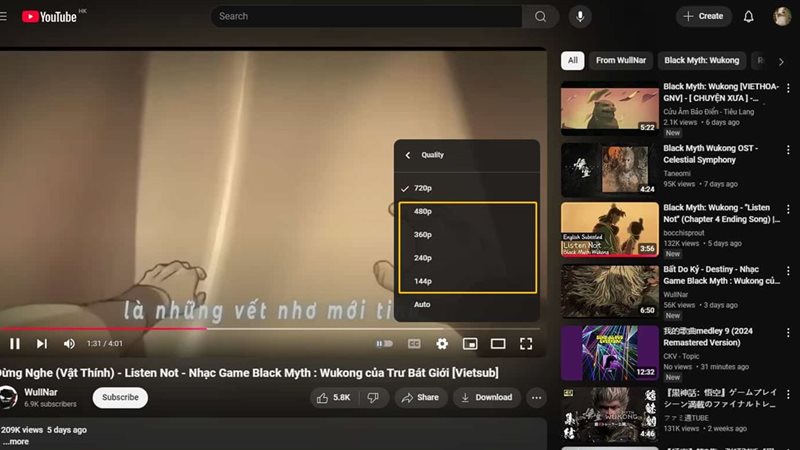Click the Taneomi channel name
800x450 pixels.
click(x=677, y=173)
